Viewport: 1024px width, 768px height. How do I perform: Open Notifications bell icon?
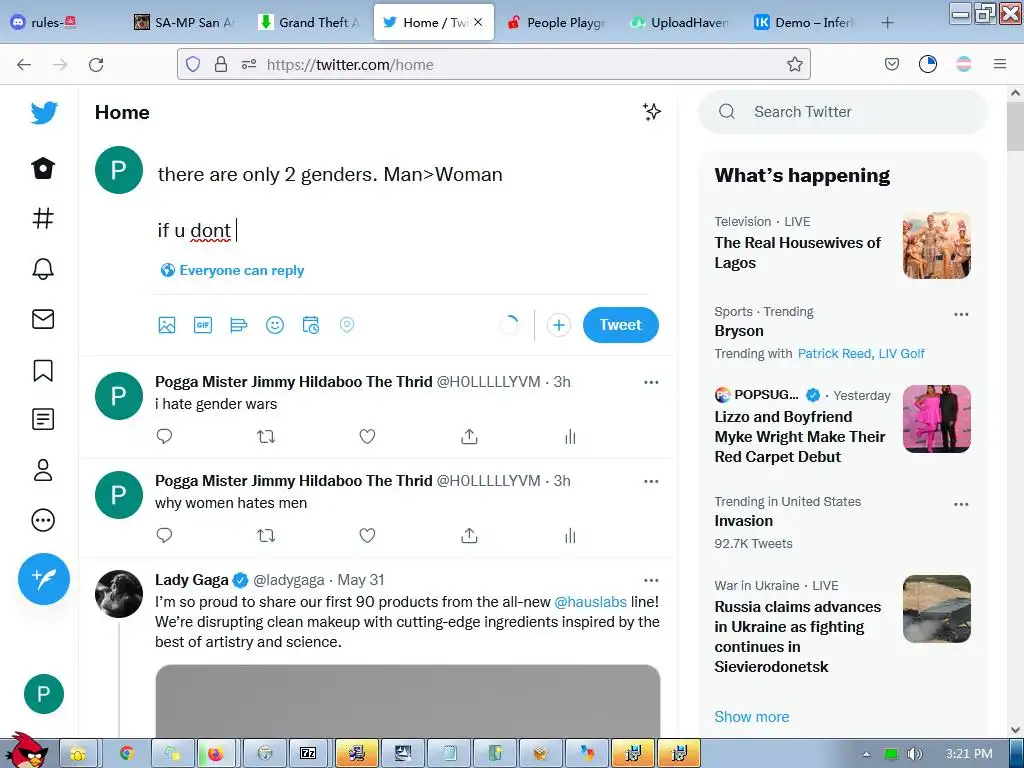point(43,268)
